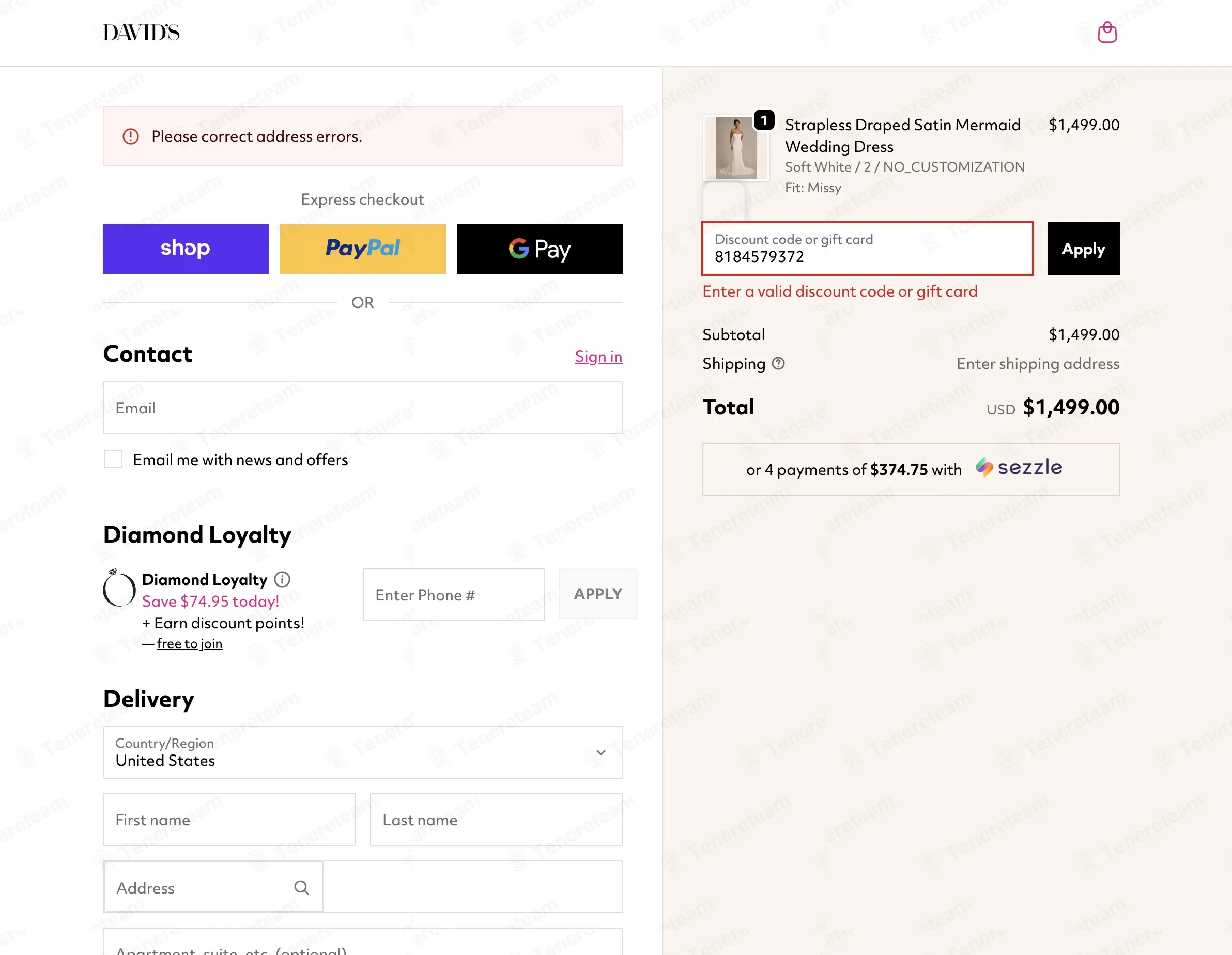The height and width of the screenshot is (955, 1232).
Task: Click the address error alert icon
Action: (131, 136)
